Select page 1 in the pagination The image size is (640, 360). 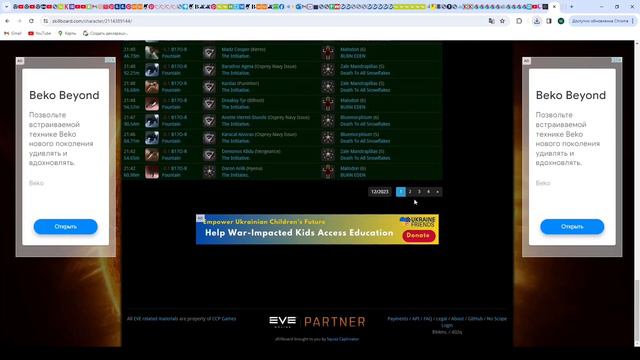(401, 192)
